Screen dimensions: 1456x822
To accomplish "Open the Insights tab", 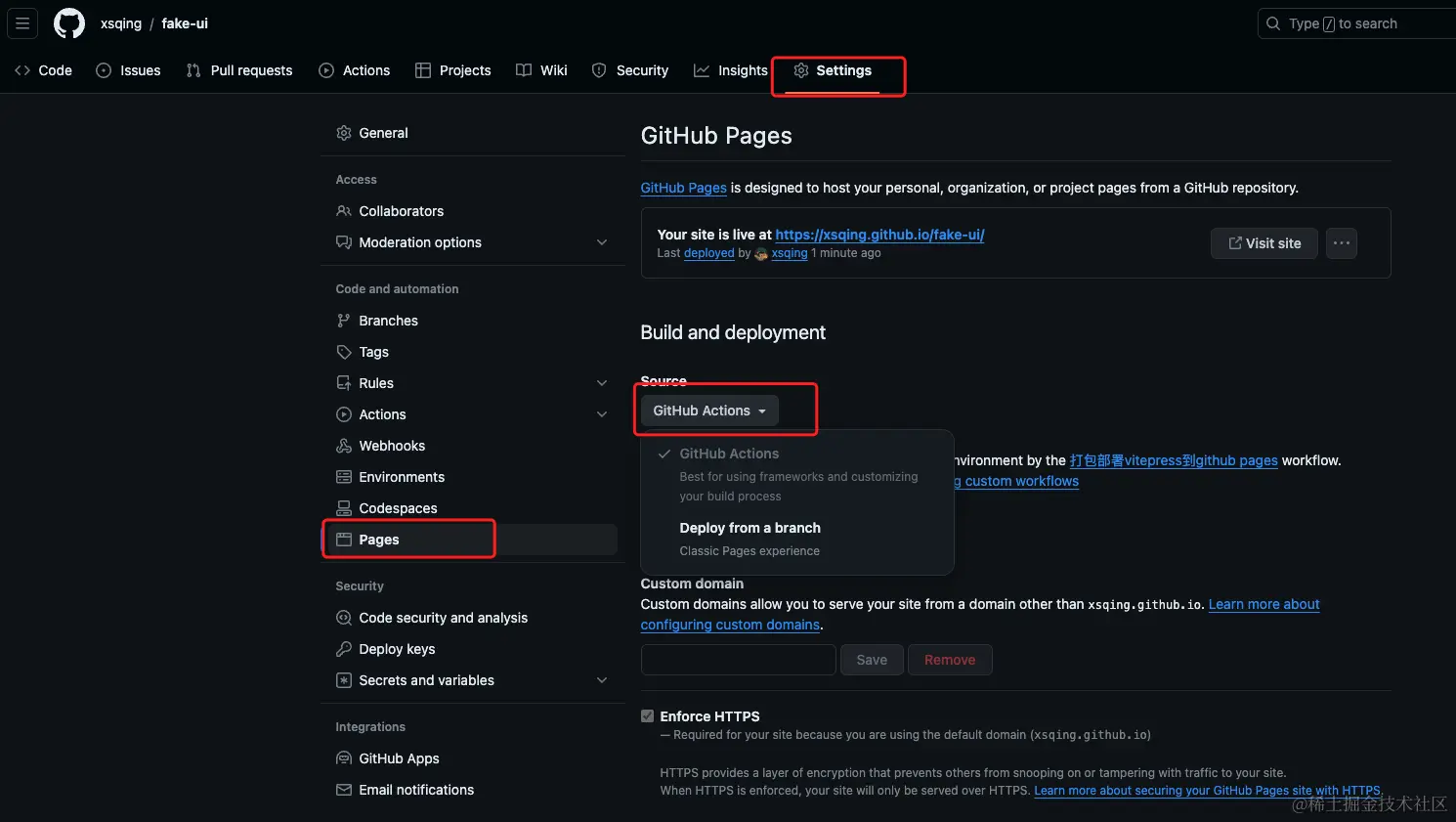I will (x=731, y=70).
